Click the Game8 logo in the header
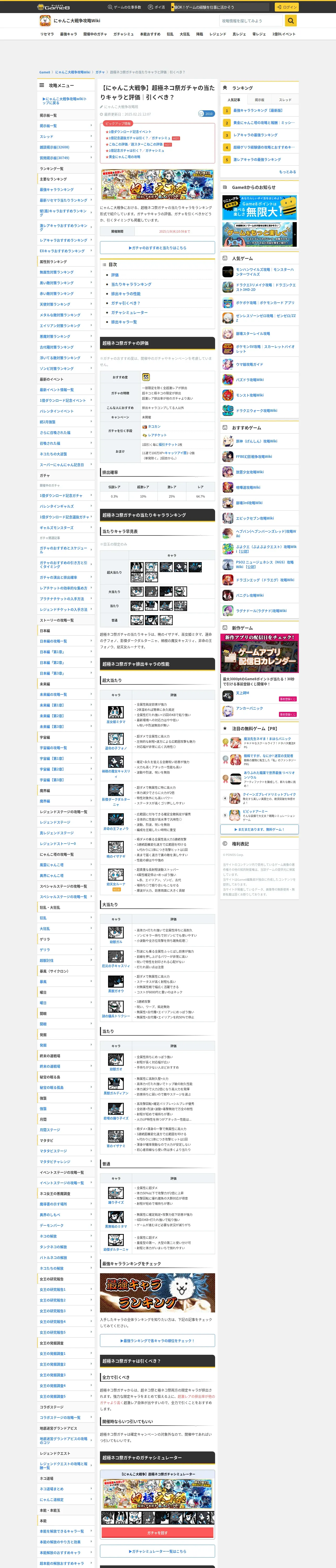 pos(54,7)
